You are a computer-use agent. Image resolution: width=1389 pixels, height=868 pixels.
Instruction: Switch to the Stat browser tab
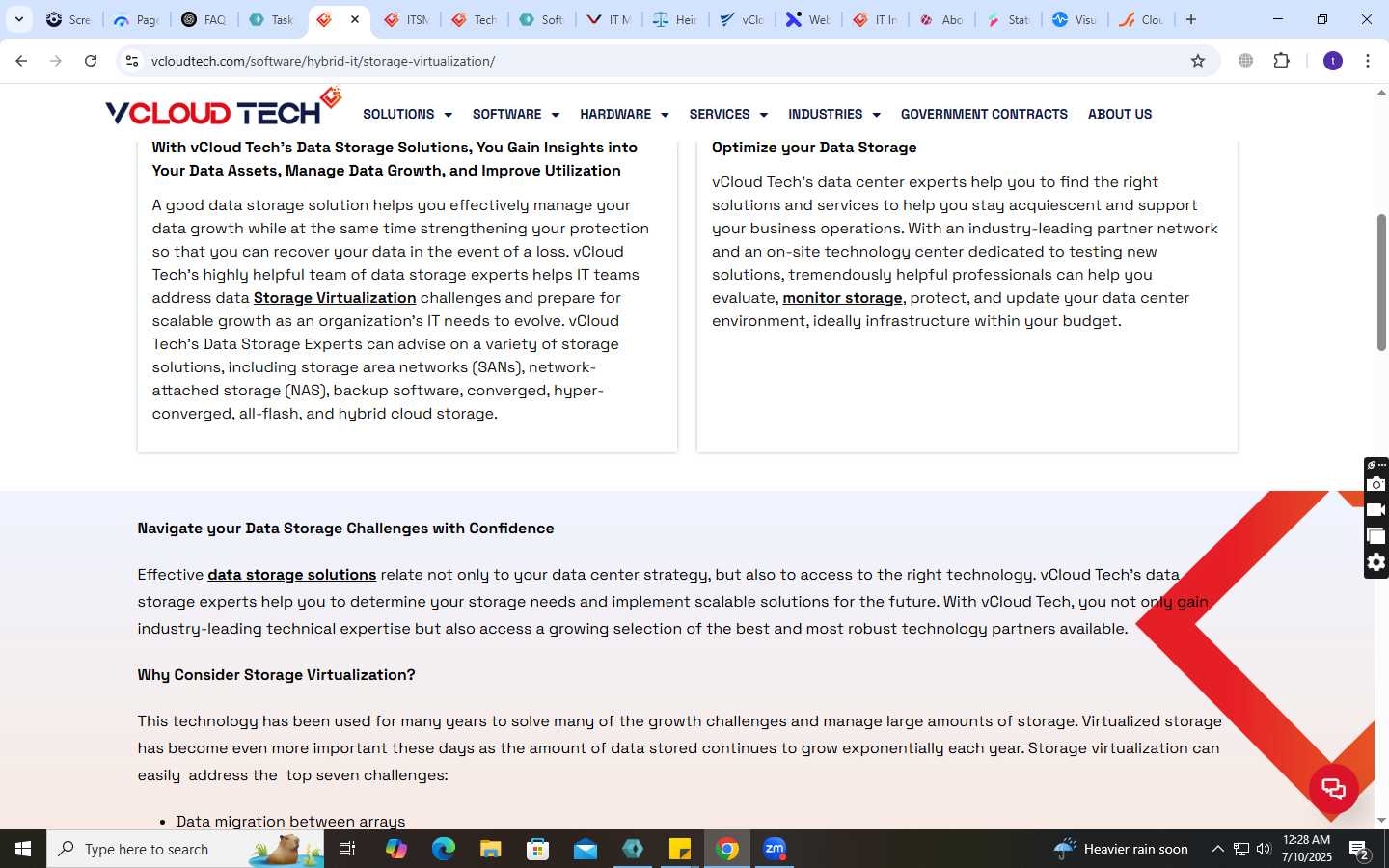pyautogui.click(x=1008, y=19)
